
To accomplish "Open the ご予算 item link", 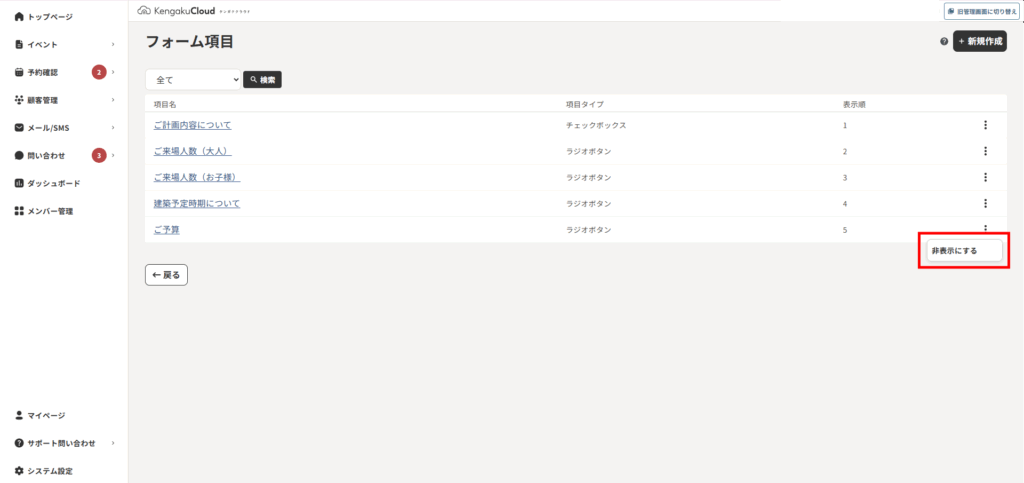I will click(x=167, y=230).
